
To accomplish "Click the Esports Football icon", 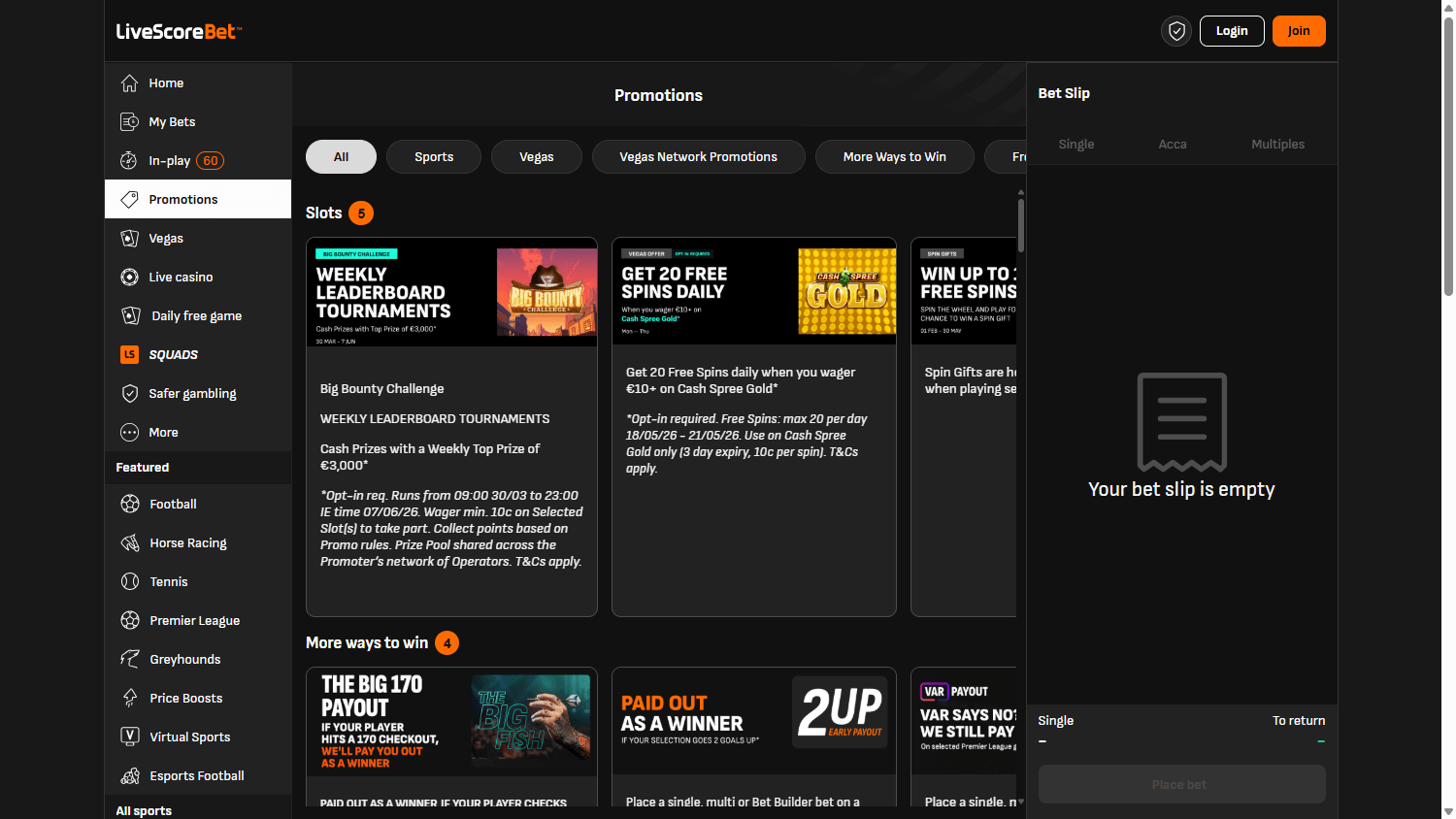I will point(130,775).
